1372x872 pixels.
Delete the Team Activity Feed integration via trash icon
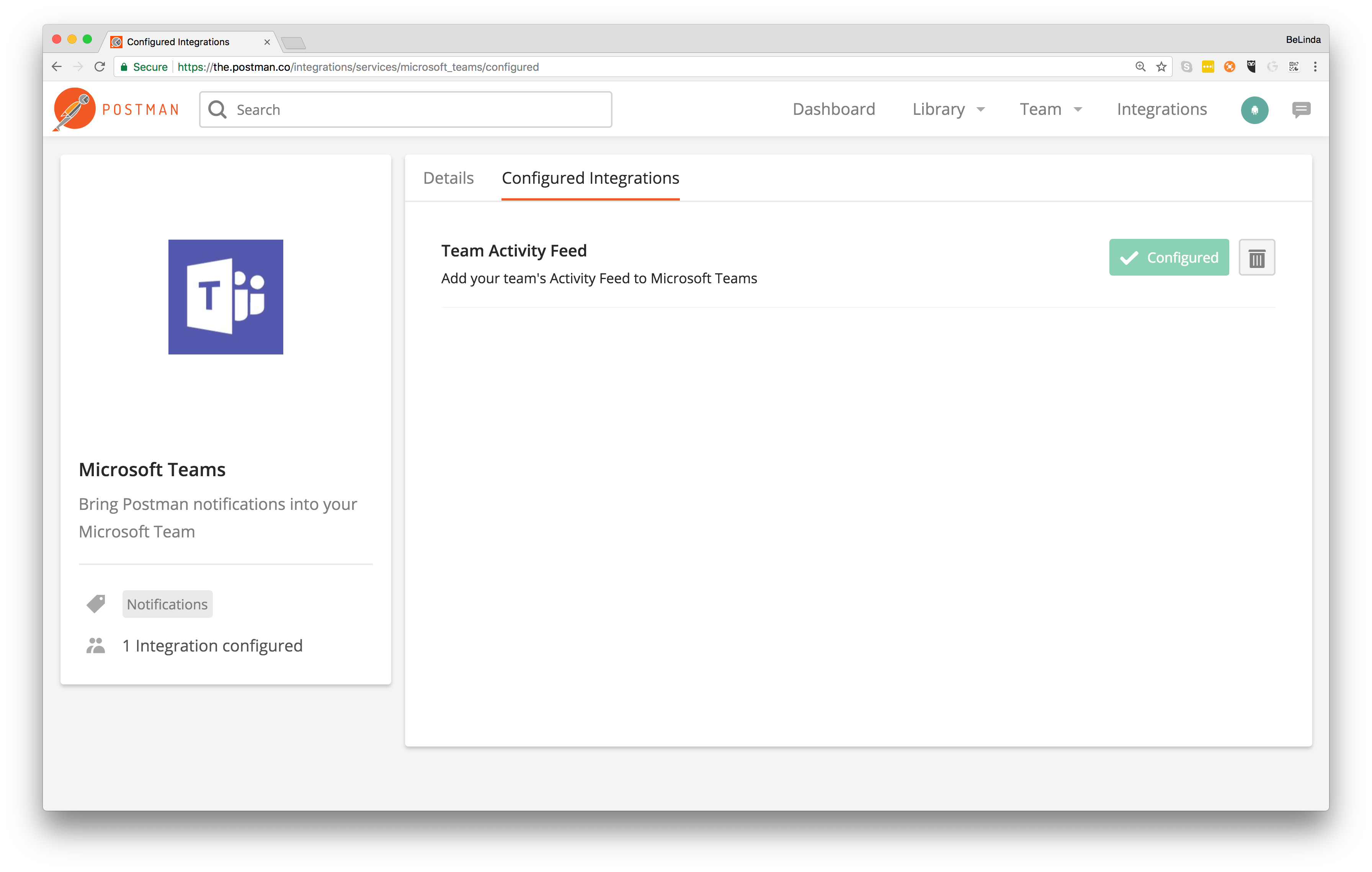point(1257,258)
